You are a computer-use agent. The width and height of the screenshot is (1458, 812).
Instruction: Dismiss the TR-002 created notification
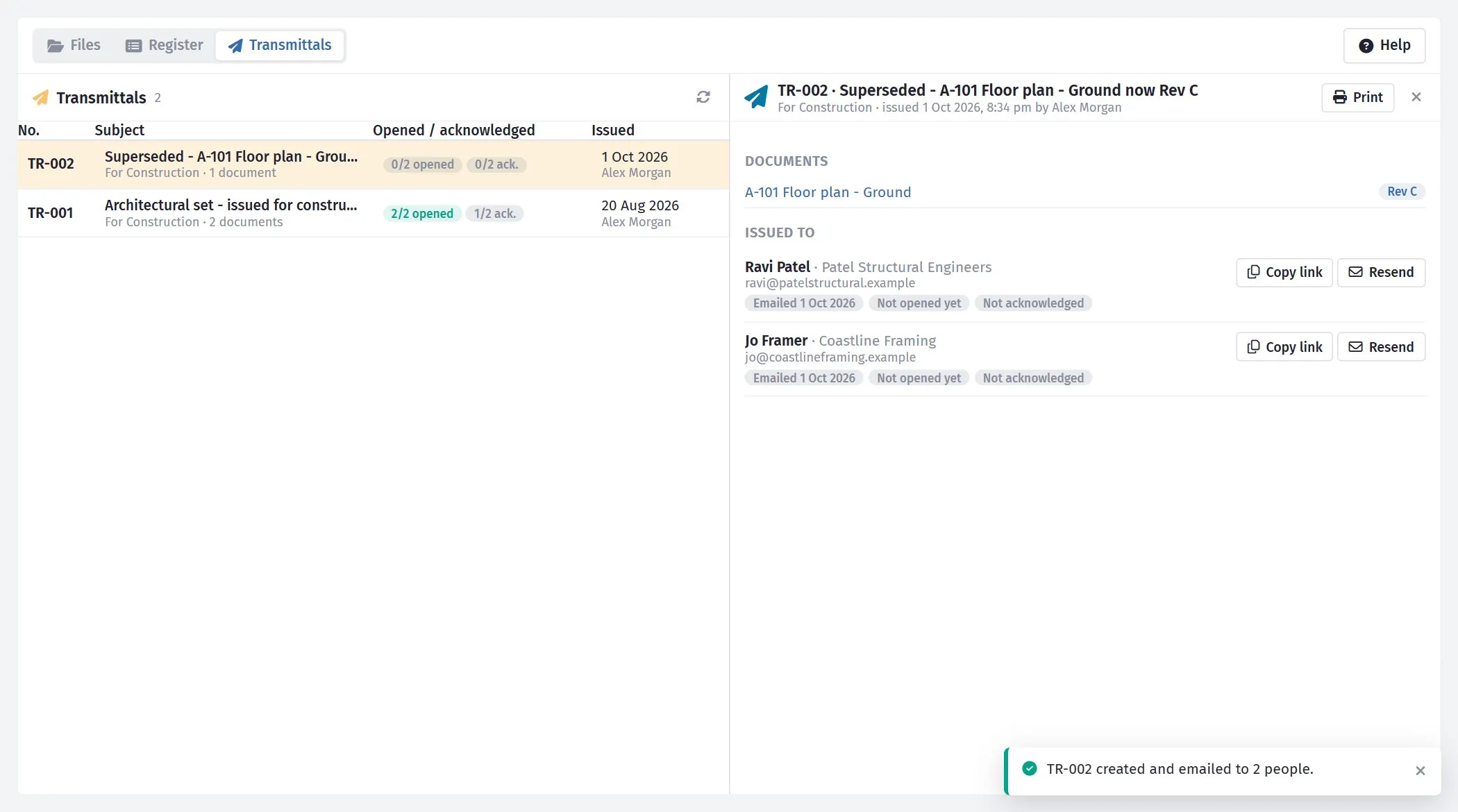1420,770
